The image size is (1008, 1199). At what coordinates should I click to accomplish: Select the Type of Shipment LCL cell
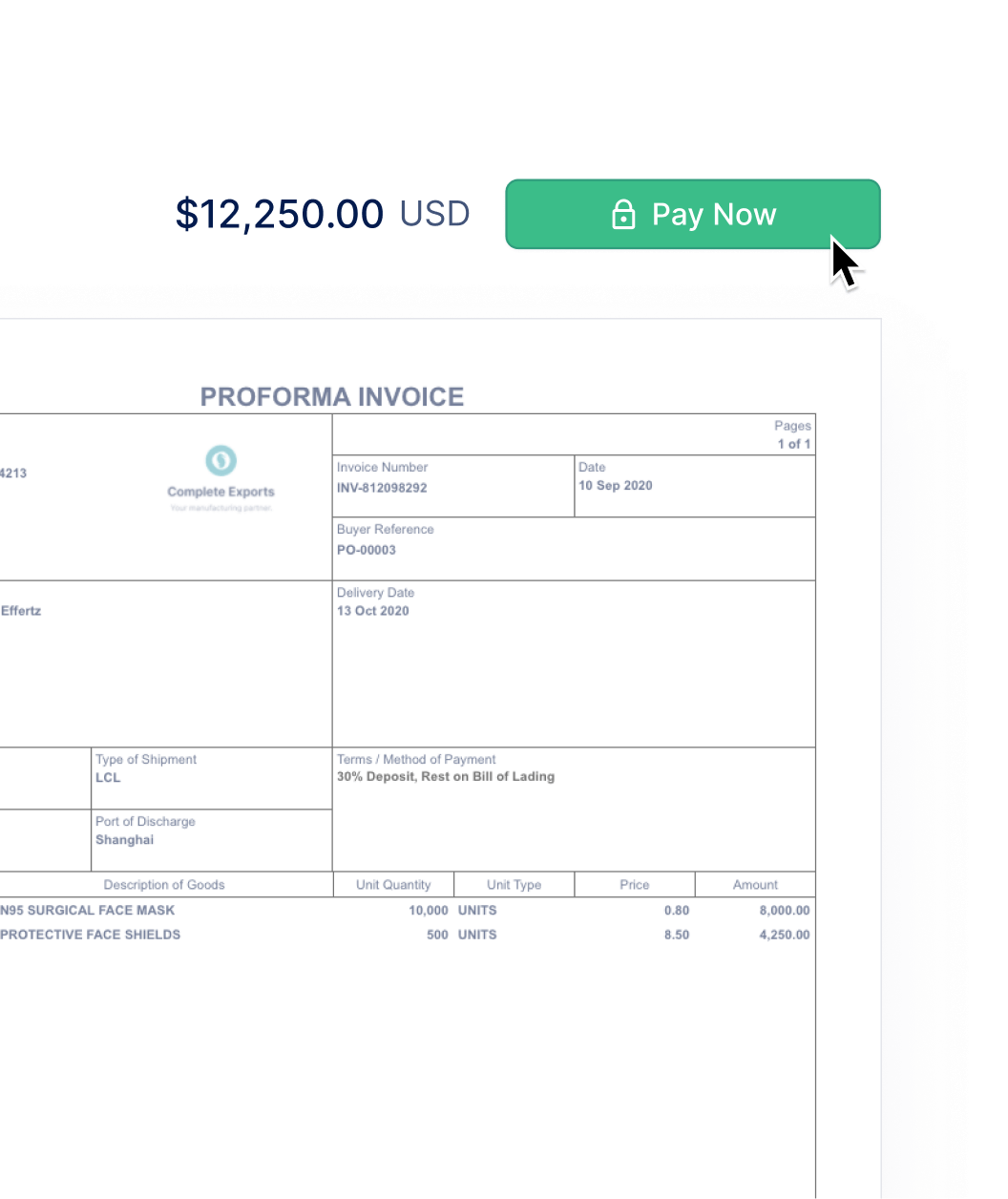tap(108, 778)
